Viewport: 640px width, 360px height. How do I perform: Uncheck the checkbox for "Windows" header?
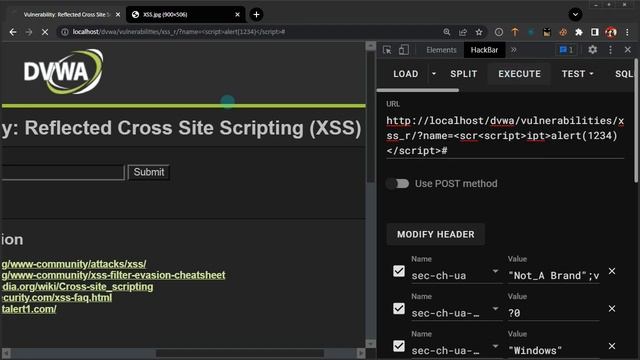pos(399,346)
